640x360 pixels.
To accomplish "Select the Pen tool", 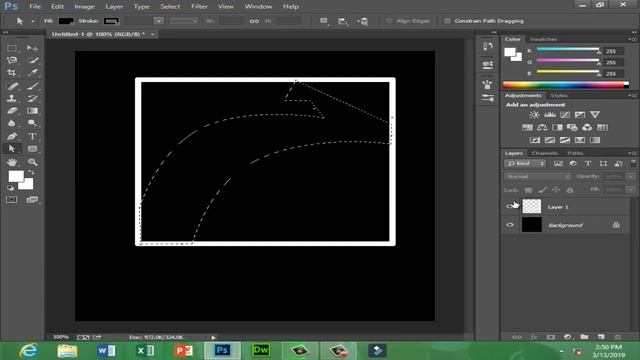I will [x=12, y=136].
